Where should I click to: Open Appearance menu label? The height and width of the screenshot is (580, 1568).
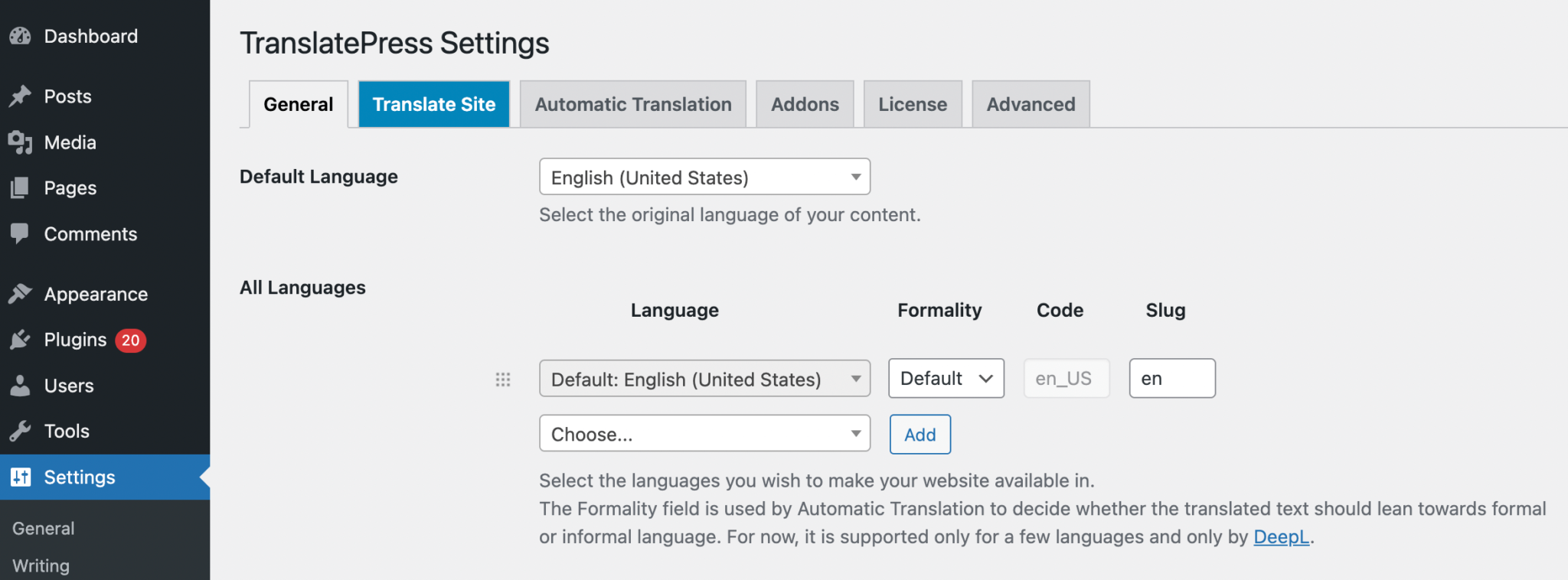[x=96, y=295]
